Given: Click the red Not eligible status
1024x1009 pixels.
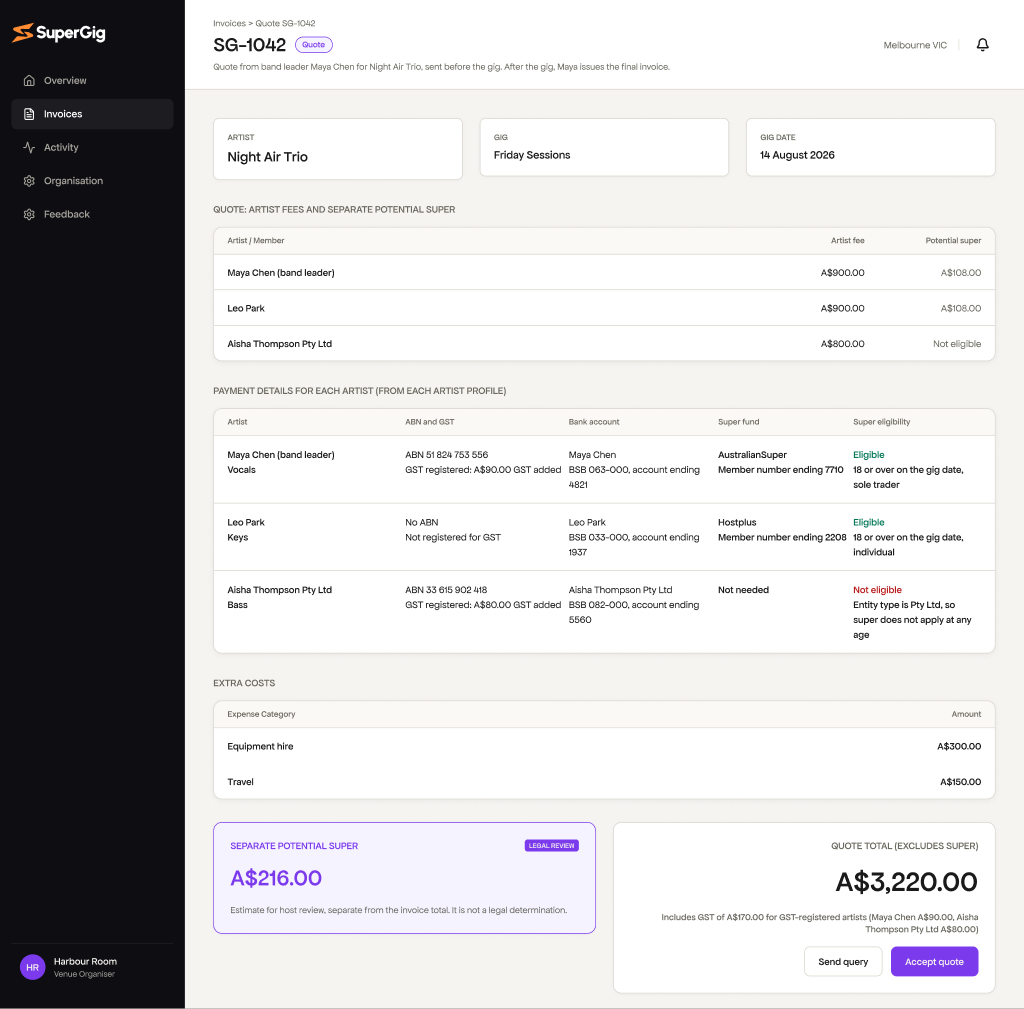Looking at the screenshot, I should 877,590.
